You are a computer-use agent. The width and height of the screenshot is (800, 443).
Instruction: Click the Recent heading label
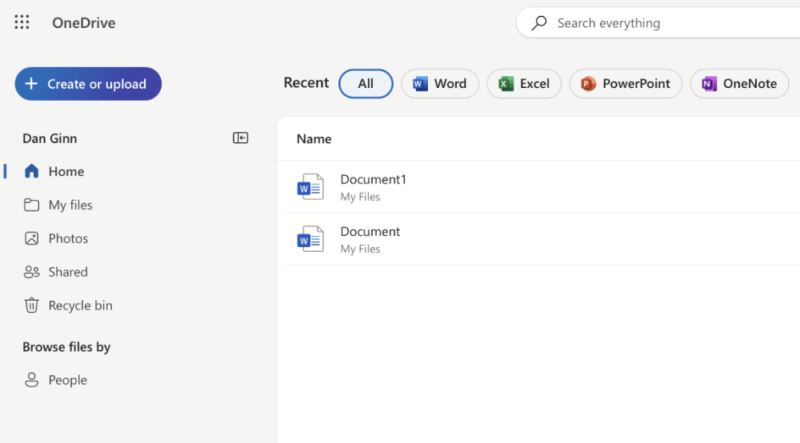[306, 83]
